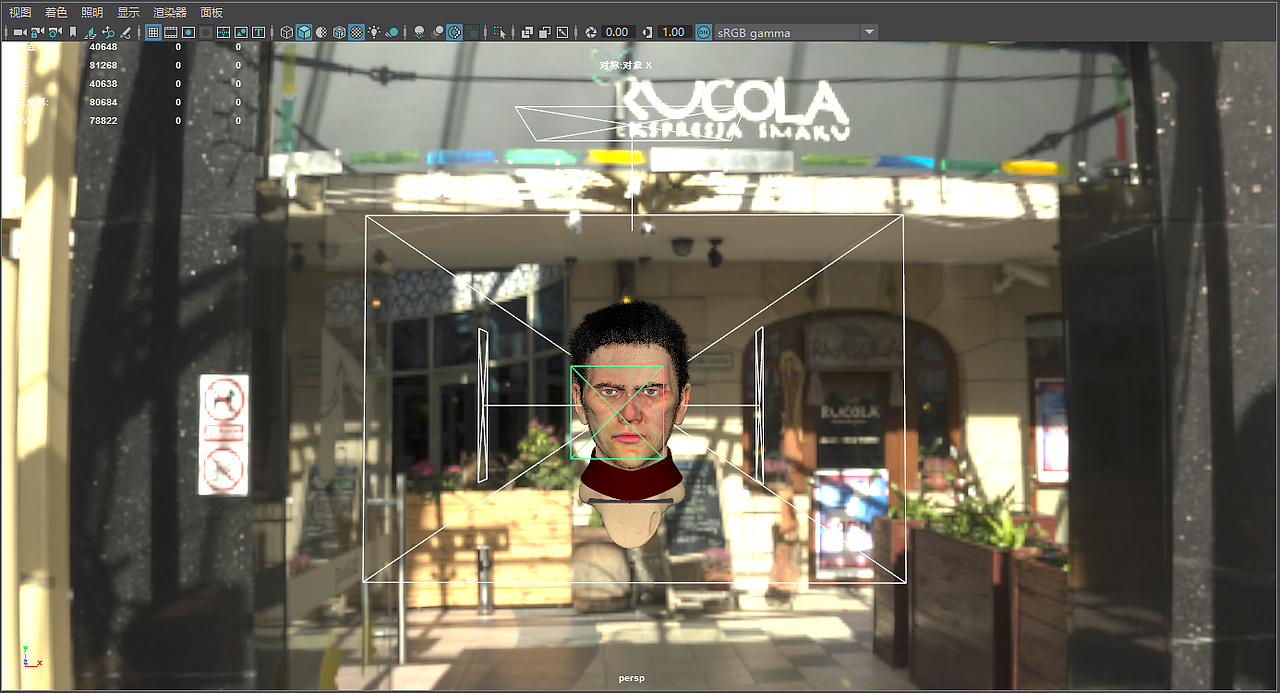Toggle X-Ray Active Components icon

coord(544,32)
